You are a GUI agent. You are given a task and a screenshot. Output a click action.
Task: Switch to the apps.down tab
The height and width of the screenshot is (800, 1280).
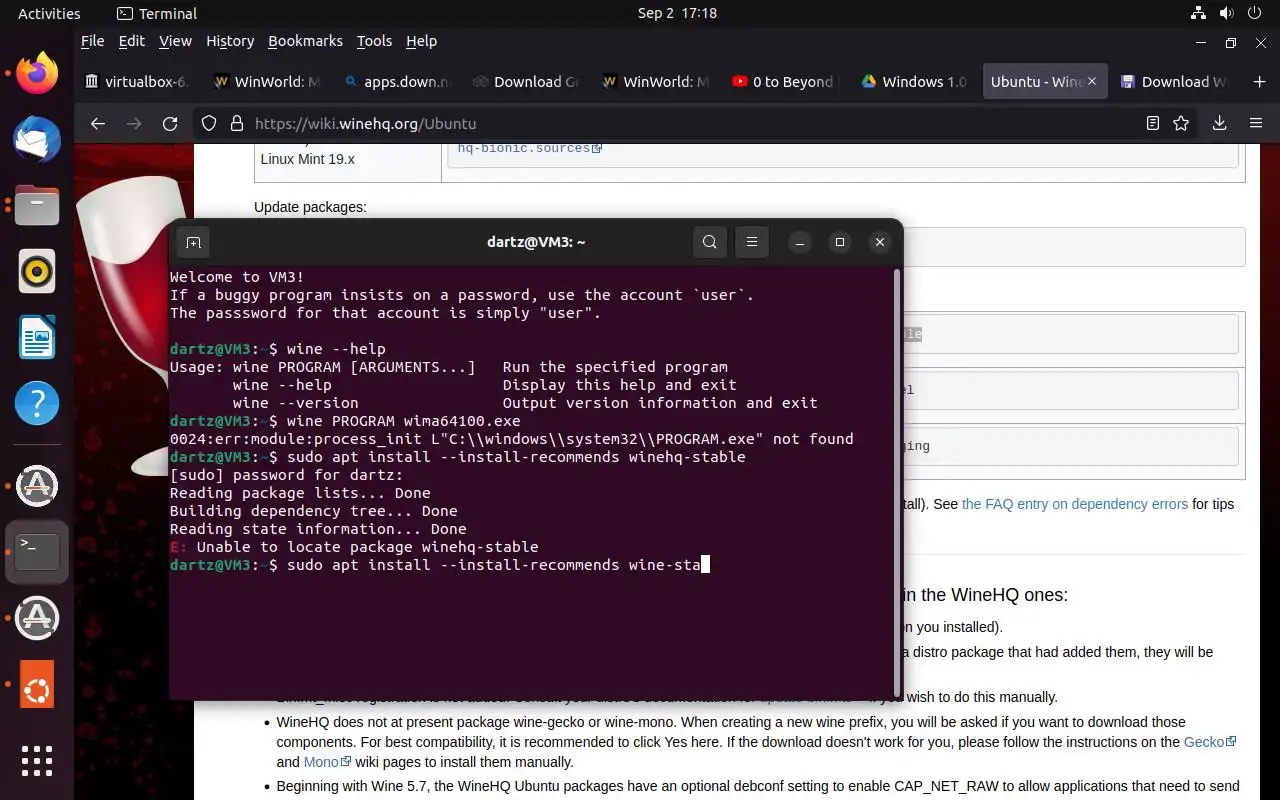[x=396, y=82]
